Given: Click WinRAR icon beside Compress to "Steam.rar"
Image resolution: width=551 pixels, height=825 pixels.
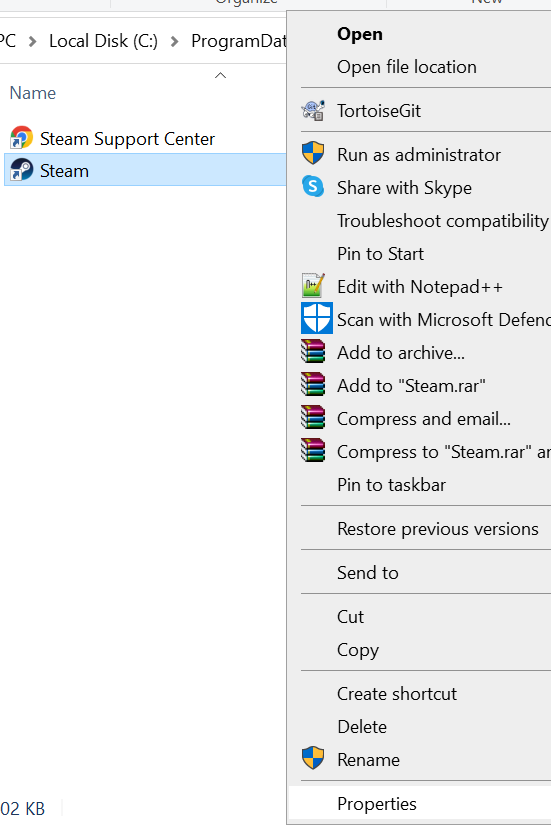Looking at the screenshot, I should coord(313,450).
